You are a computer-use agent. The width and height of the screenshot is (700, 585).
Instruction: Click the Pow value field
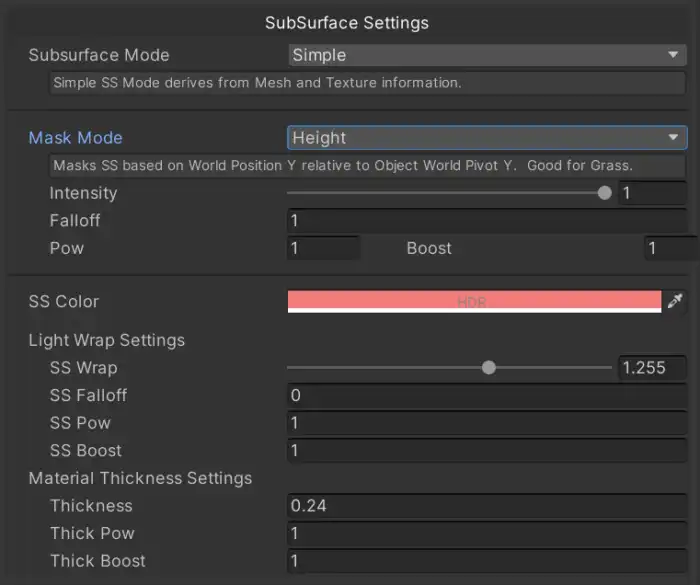click(323, 248)
